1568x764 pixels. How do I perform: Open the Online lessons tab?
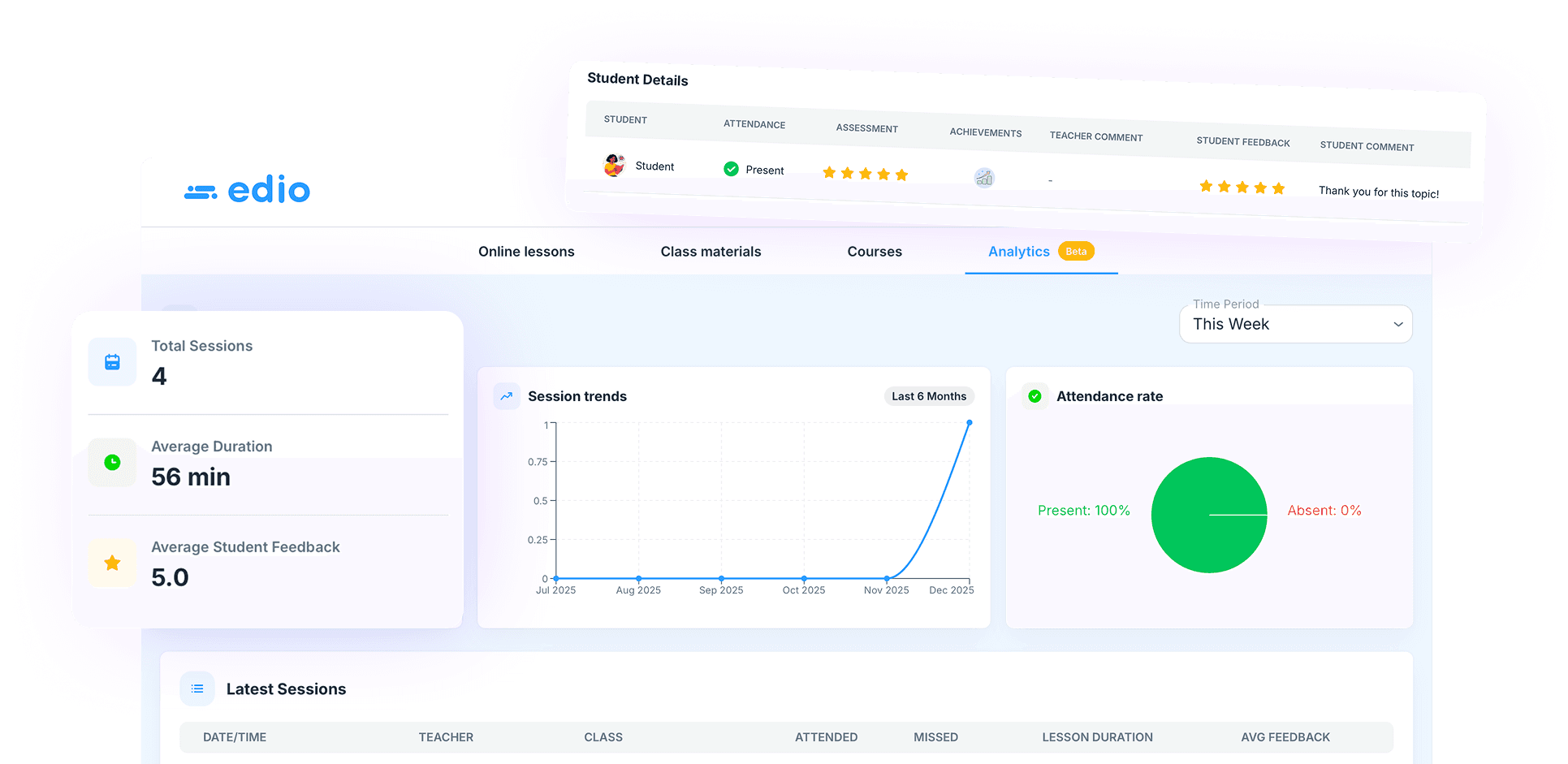click(x=526, y=252)
